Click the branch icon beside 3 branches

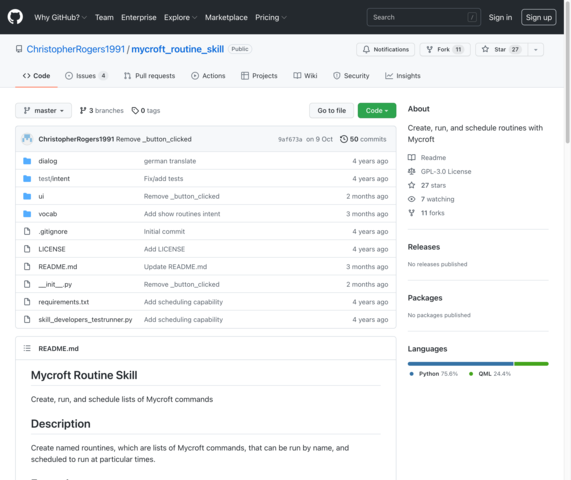[x=83, y=110]
